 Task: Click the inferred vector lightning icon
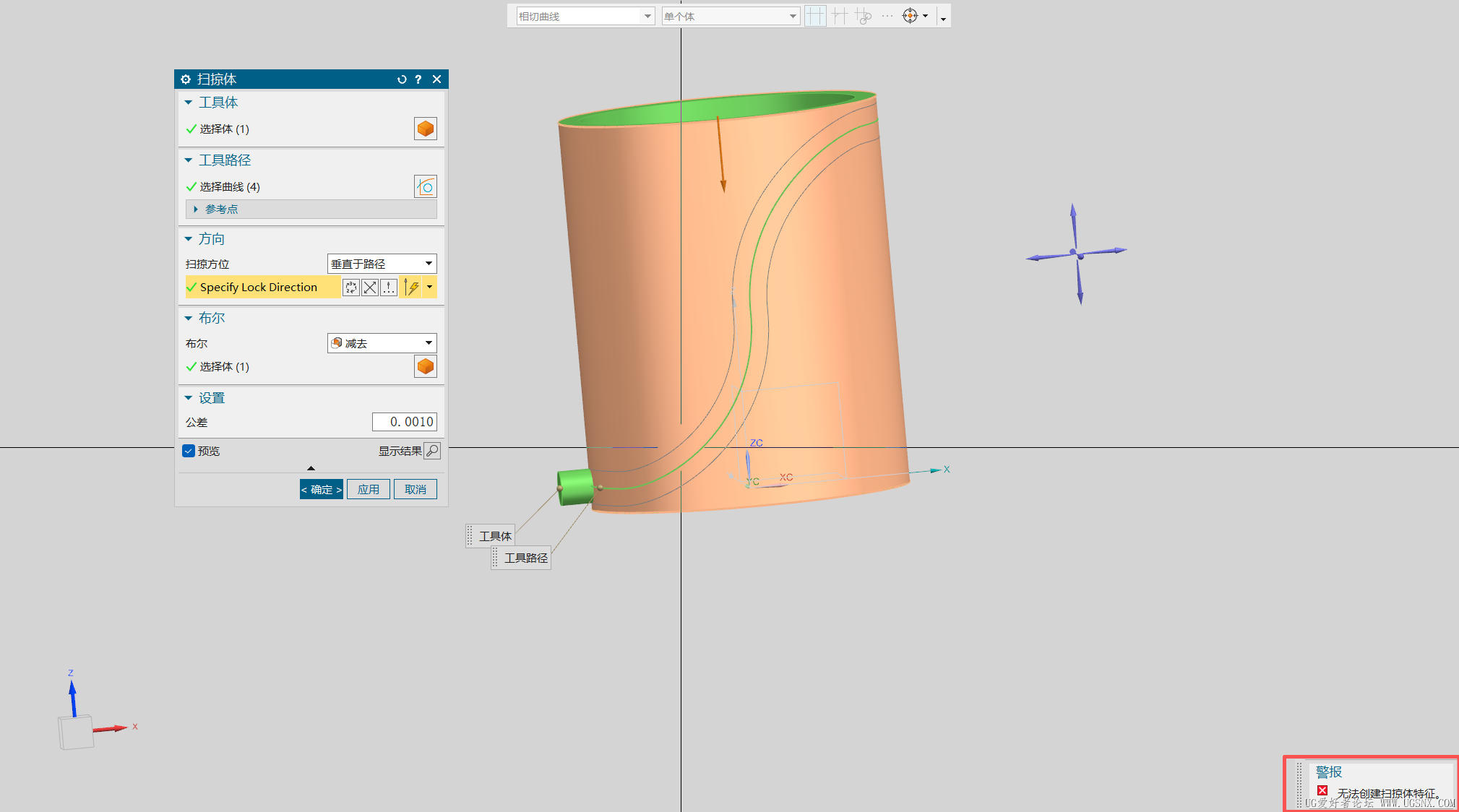pos(411,288)
